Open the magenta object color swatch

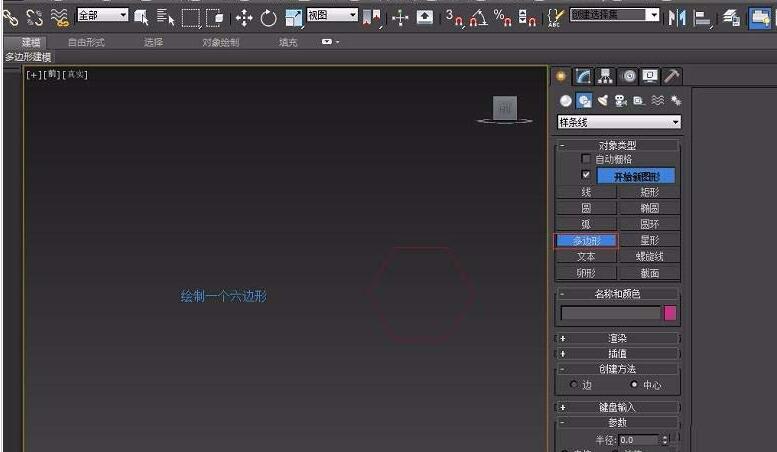click(x=670, y=313)
